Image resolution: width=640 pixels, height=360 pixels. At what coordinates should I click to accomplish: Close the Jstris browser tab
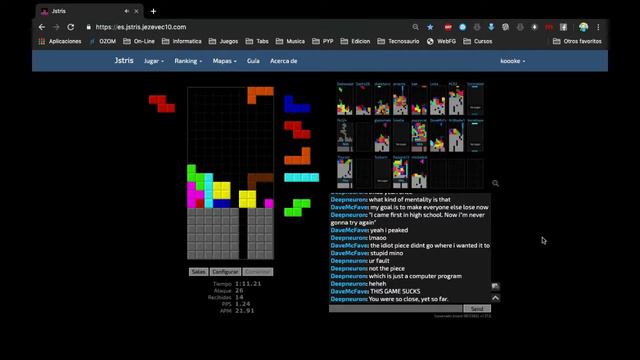(136, 11)
